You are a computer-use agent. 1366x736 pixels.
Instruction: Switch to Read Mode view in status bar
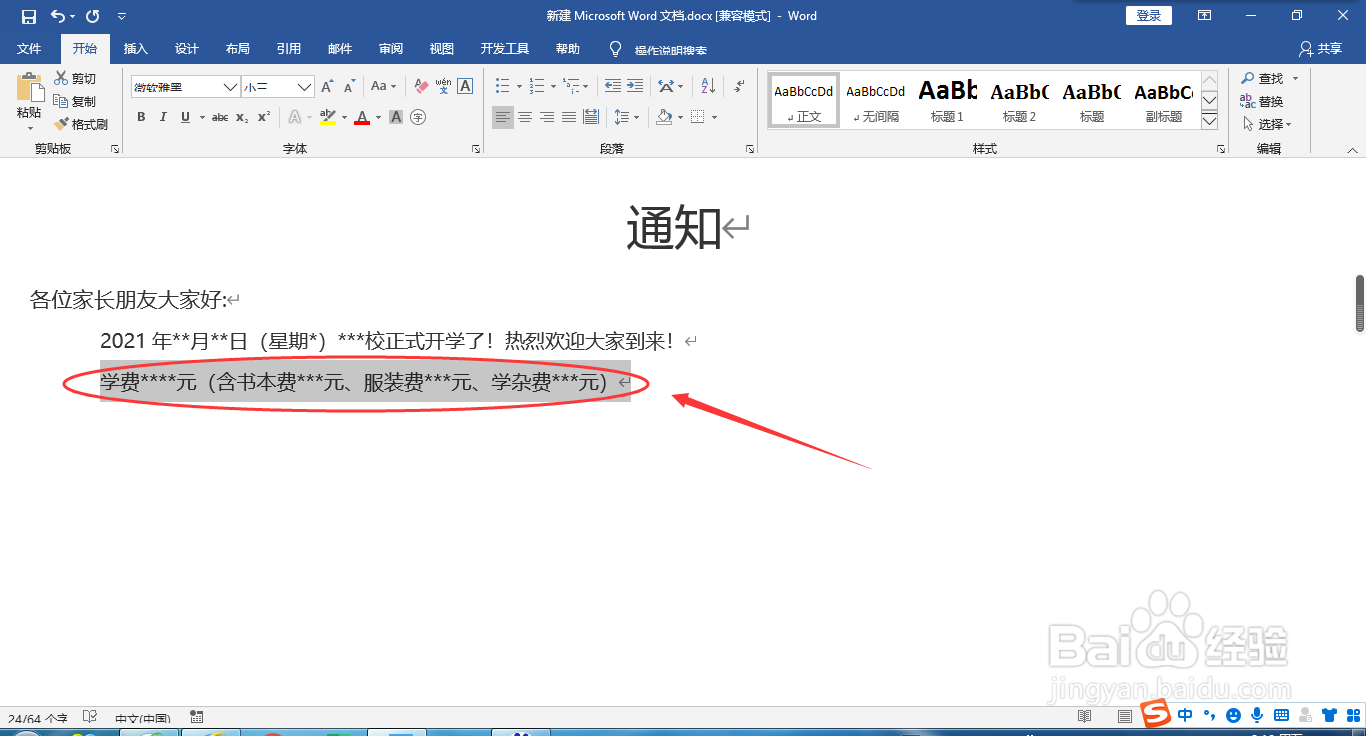pyautogui.click(x=1084, y=716)
